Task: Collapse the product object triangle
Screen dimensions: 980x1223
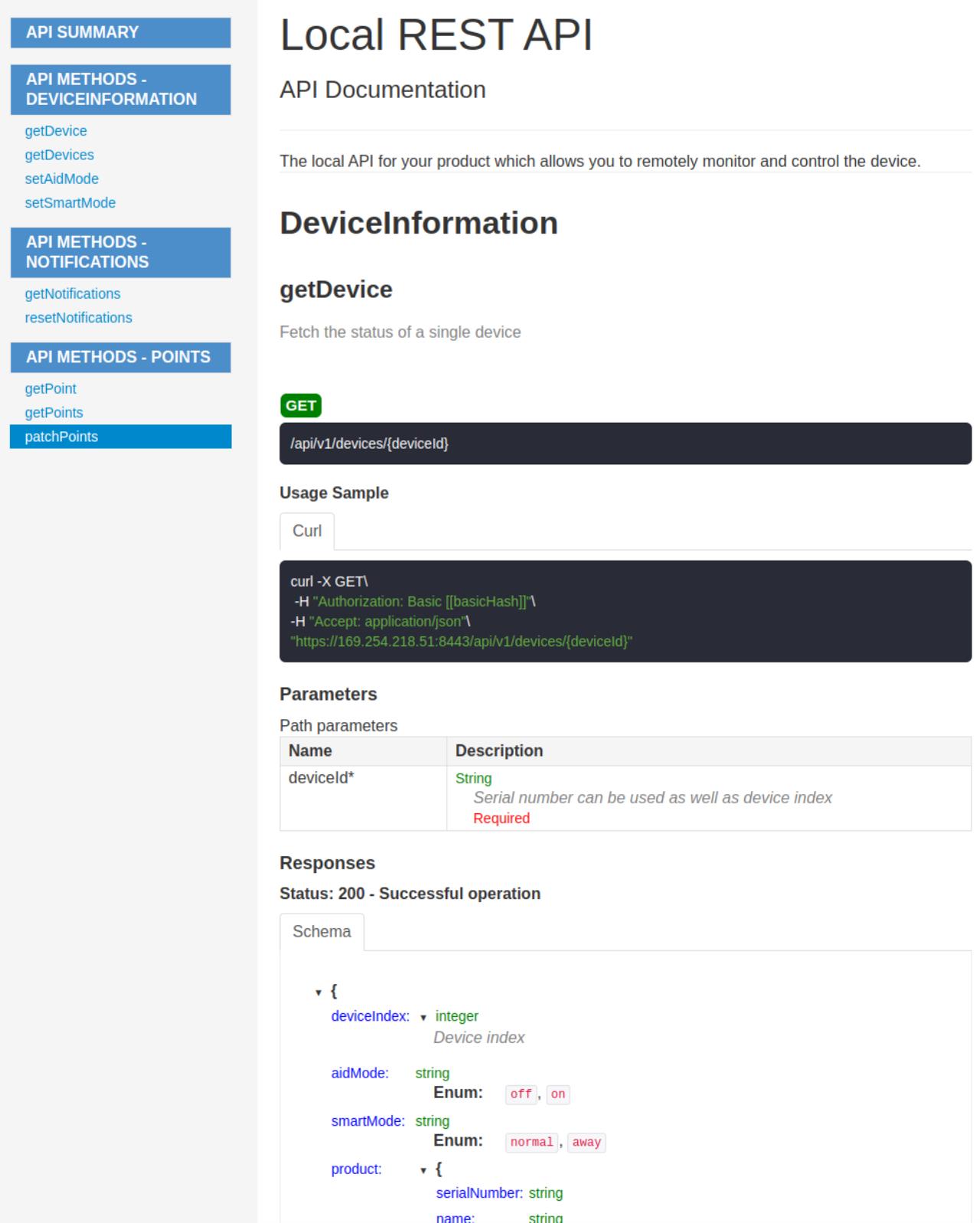Action: [x=423, y=1170]
